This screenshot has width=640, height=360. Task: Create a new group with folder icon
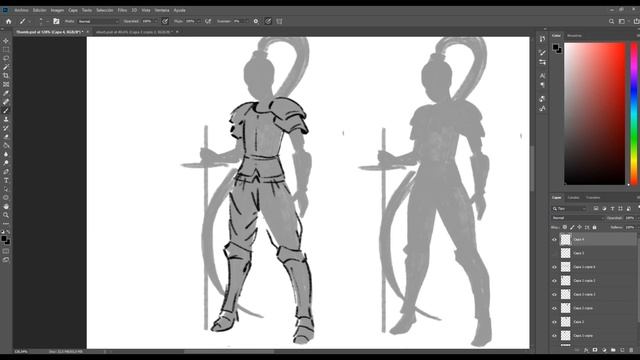(x=613, y=350)
